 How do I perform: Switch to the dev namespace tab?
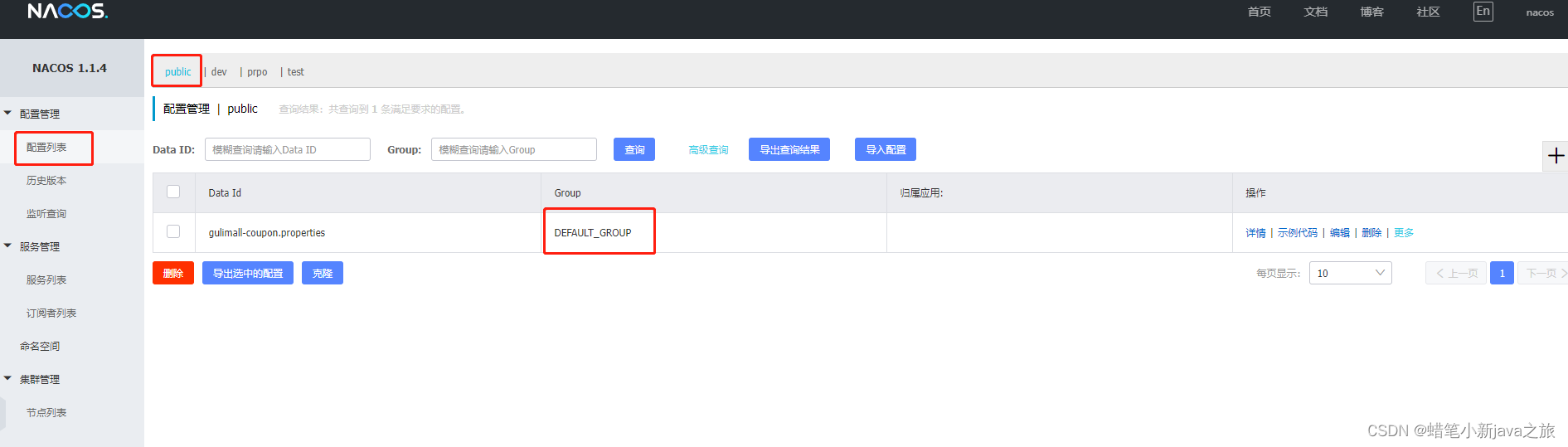(x=219, y=72)
